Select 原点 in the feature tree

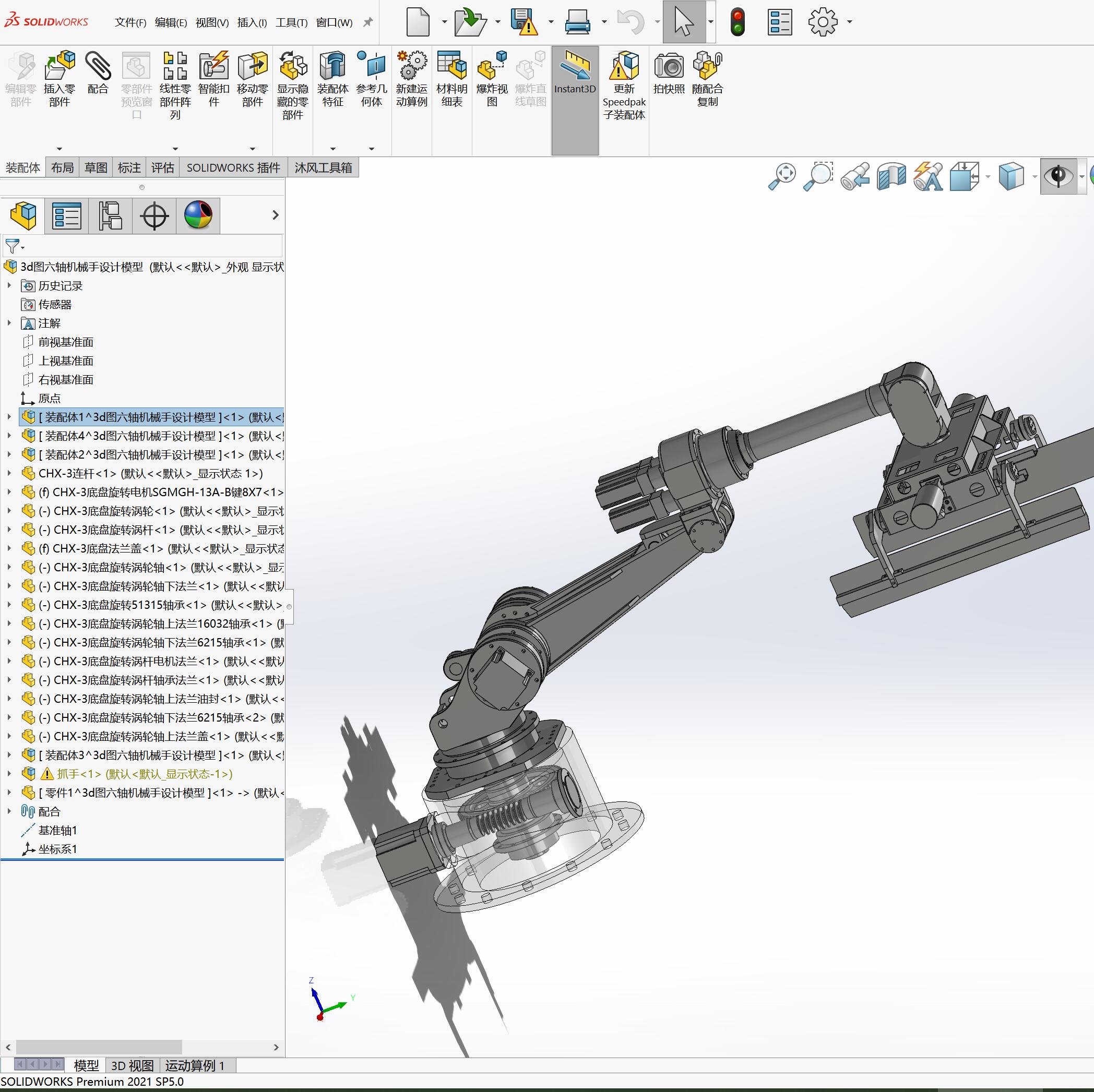tap(49, 398)
